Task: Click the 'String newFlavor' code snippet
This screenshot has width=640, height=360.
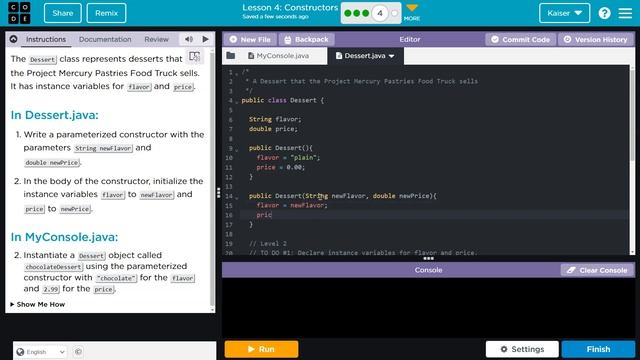Action: tap(104, 148)
